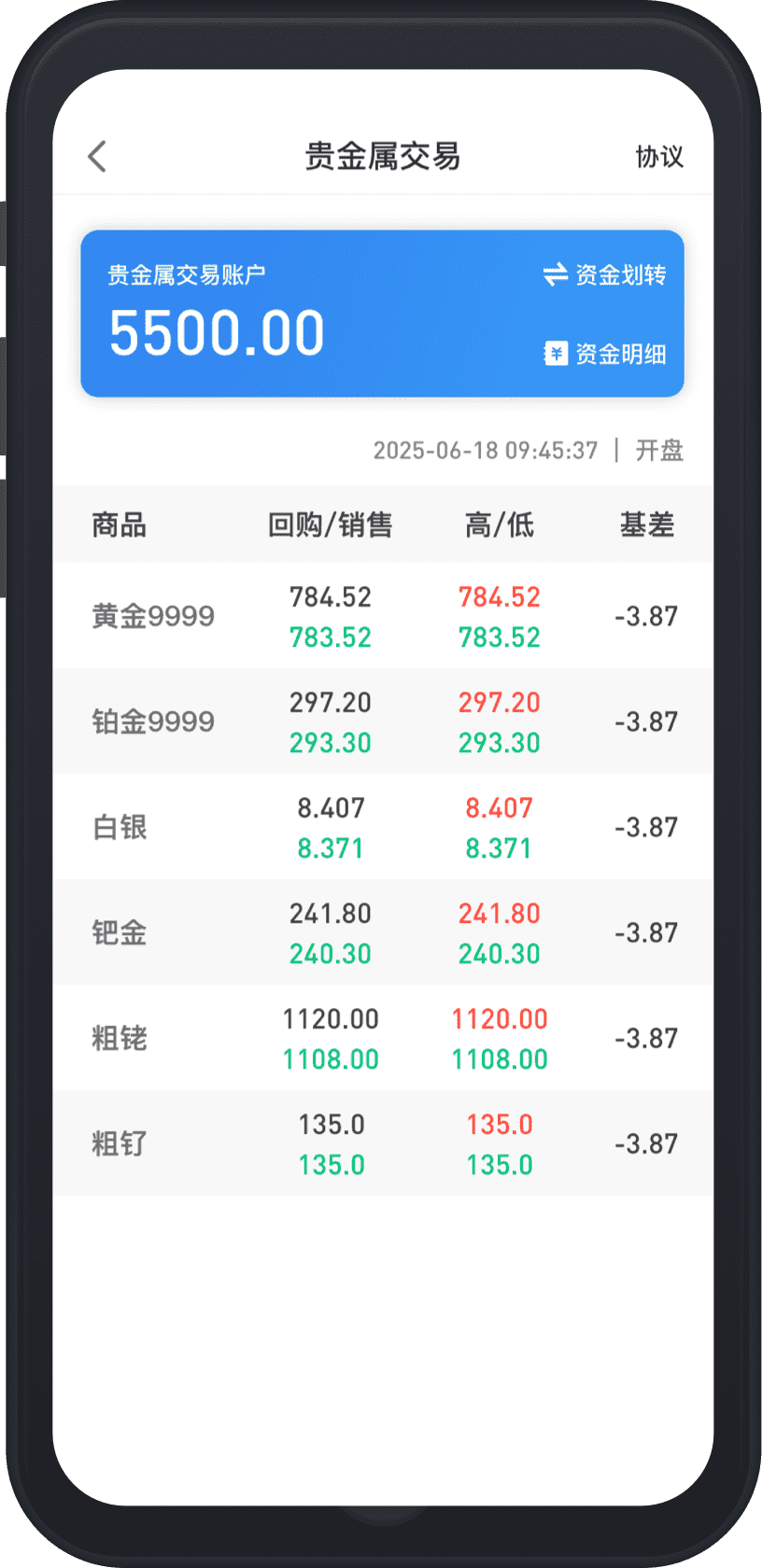This screenshot has width=762, height=1568.
Task: Select the 粗铑 rhodium row
Action: pyautogui.click(x=120, y=1038)
